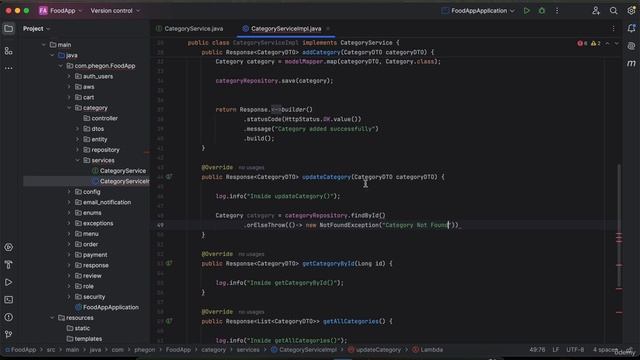This screenshot has width=640, height=360.
Task: Open the AI Assistant icon in right sidebar
Action: coord(631,46)
